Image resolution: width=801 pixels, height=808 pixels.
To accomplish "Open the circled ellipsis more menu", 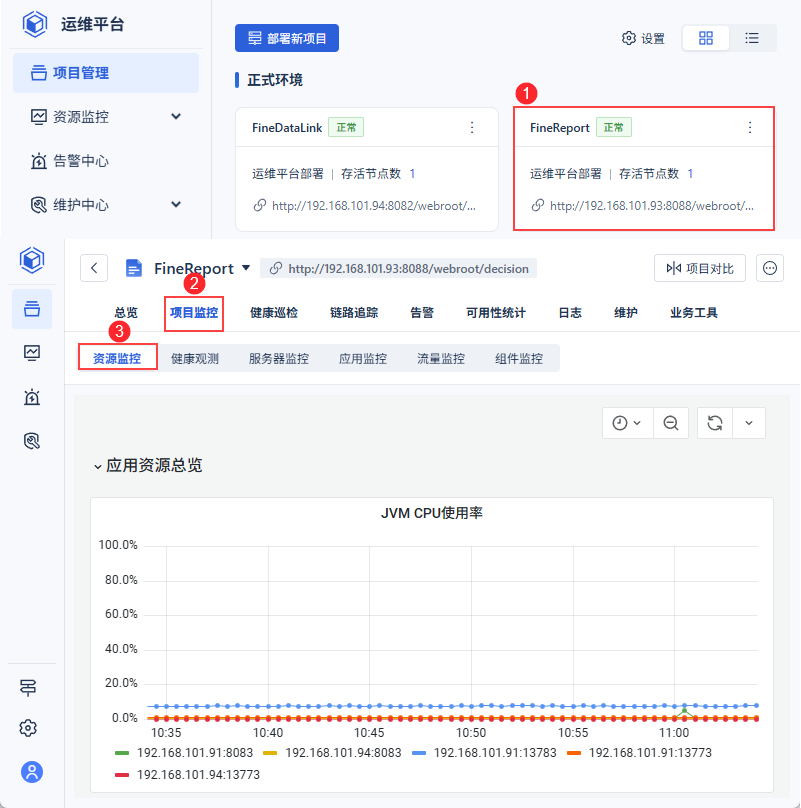I will click(x=770, y=268).
